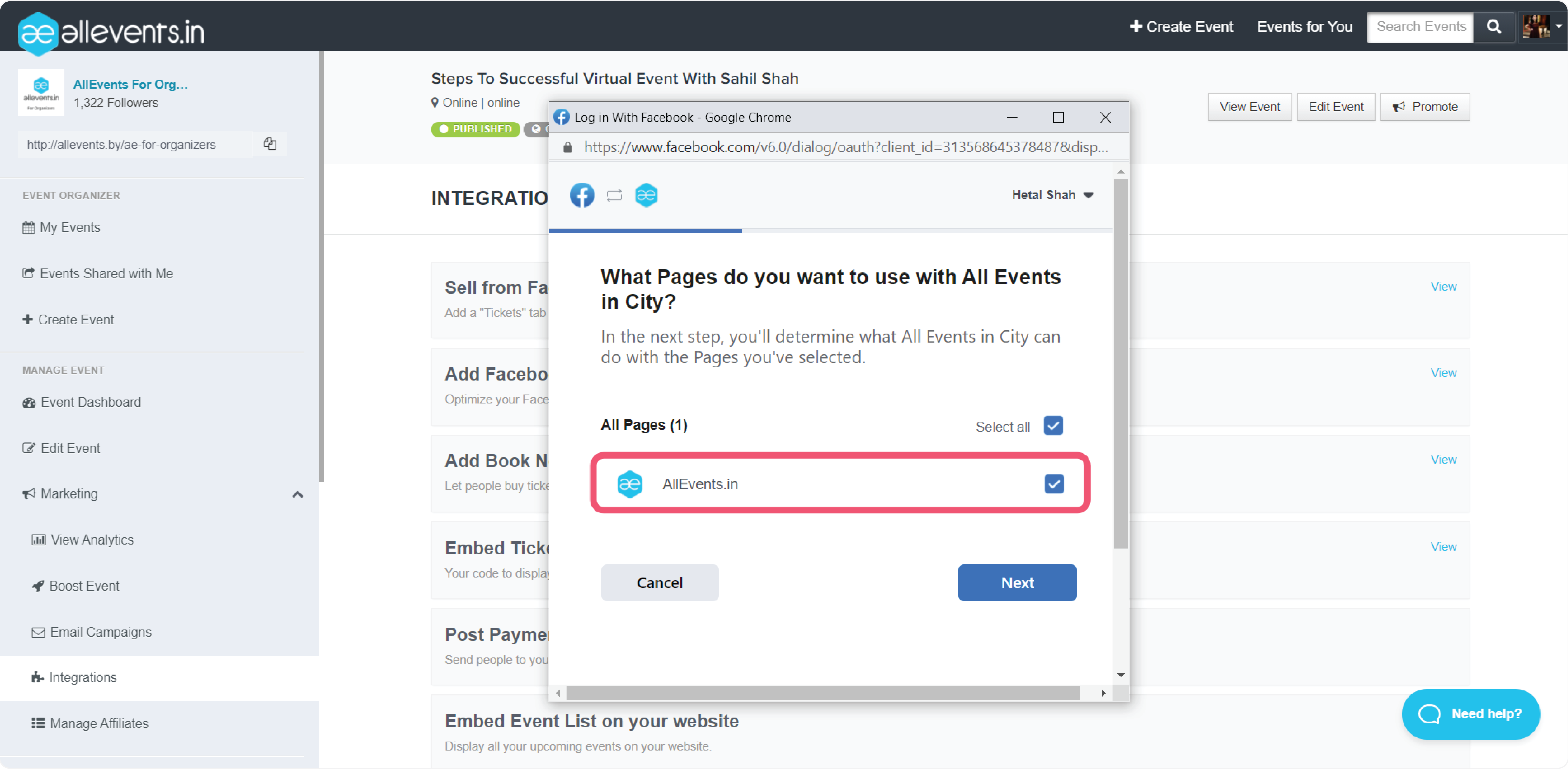Viewport: 1568px width, 769px height.
Task: Toggle the Select all checkbox
Action: pyautogui.click(x=1053, y=425)
